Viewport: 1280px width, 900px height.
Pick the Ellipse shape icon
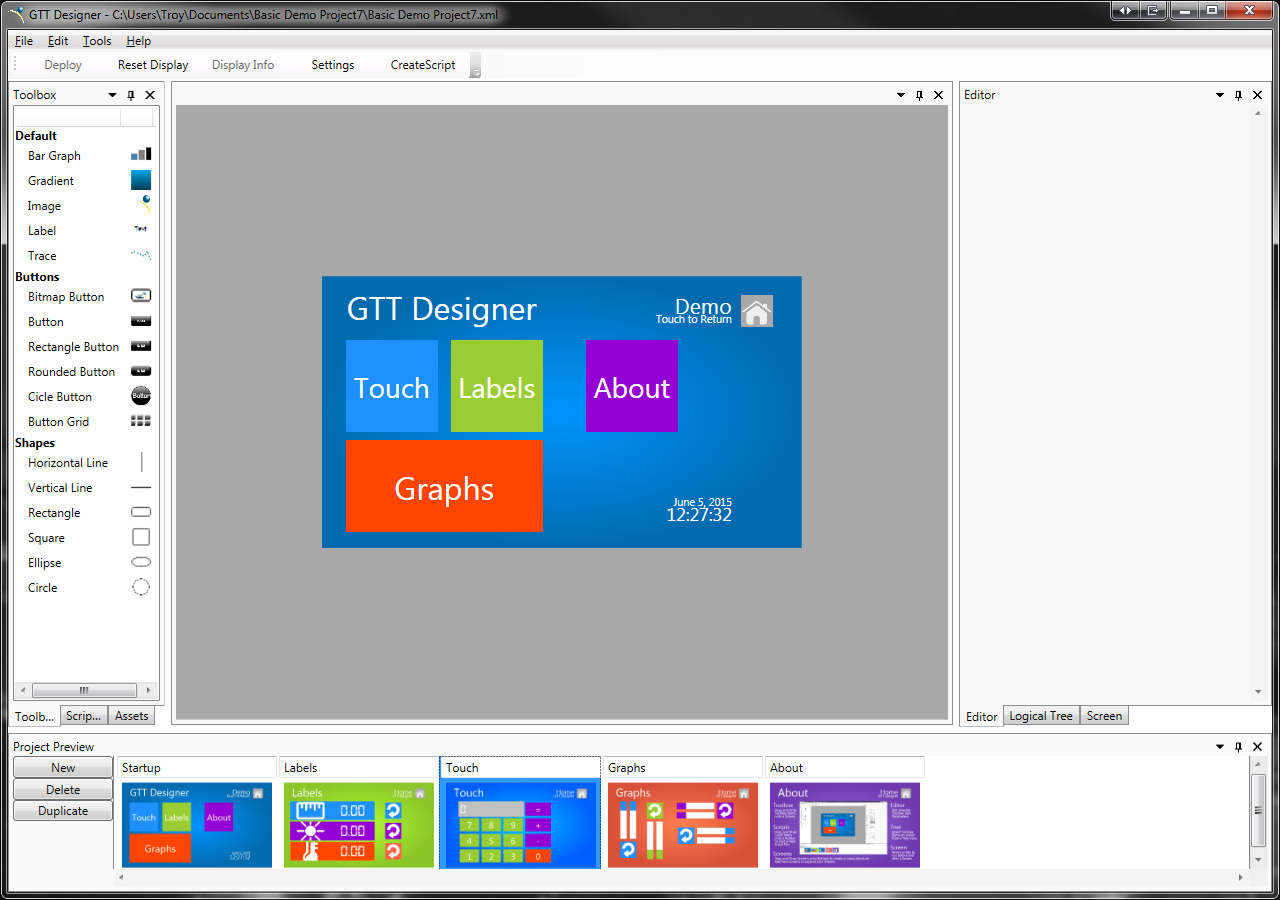141,562
